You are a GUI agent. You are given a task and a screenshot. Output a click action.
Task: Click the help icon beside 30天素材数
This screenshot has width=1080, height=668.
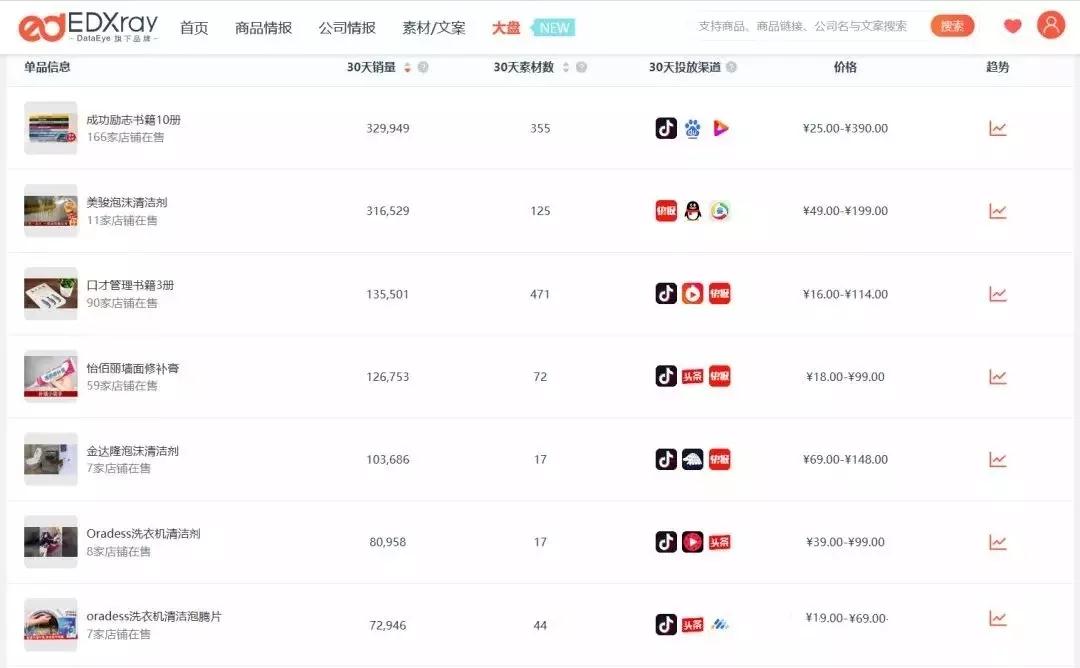click(x=581, y=67)
